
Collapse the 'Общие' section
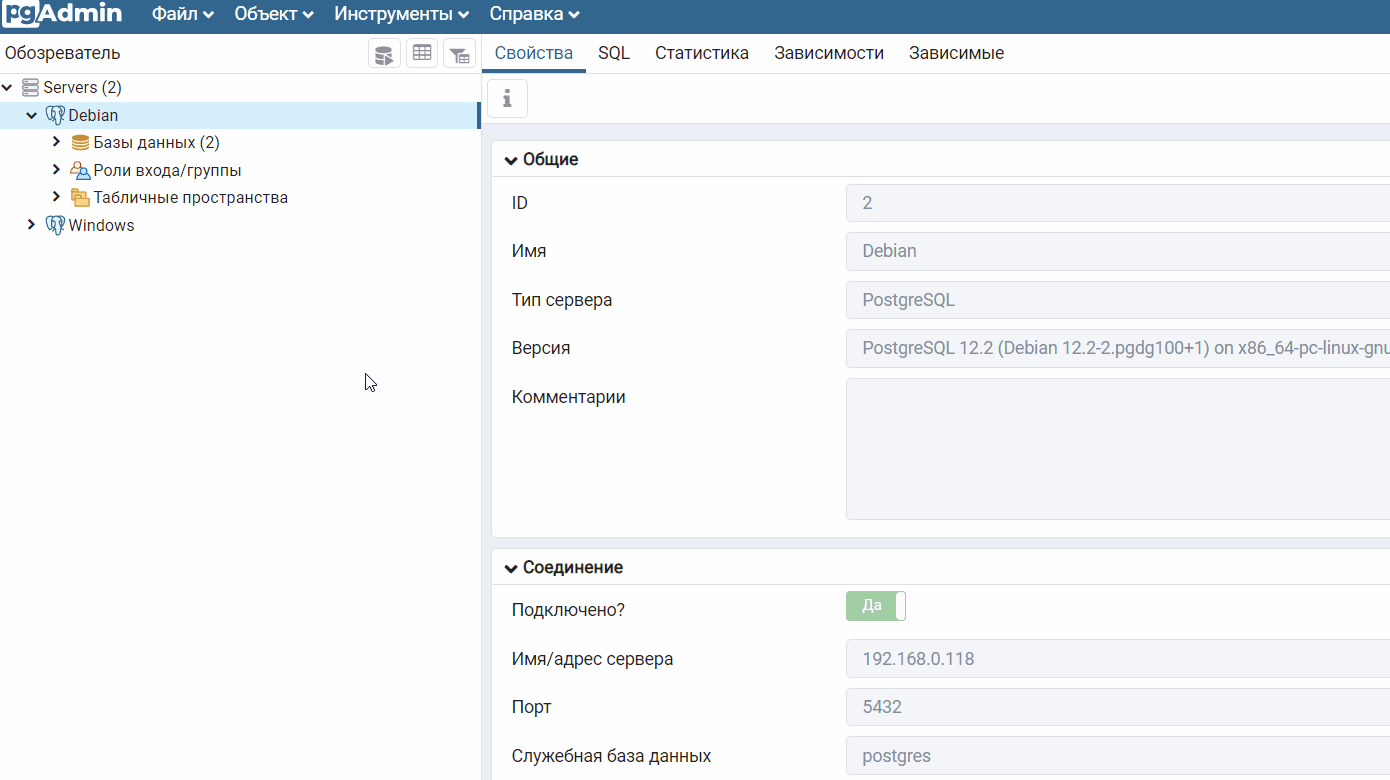coord(511,160)
